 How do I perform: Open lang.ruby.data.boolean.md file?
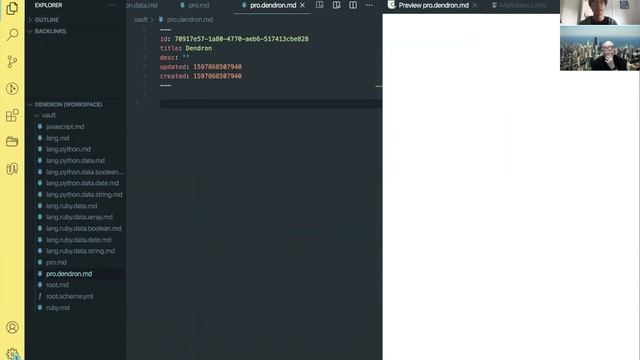(x=83, y=229)
